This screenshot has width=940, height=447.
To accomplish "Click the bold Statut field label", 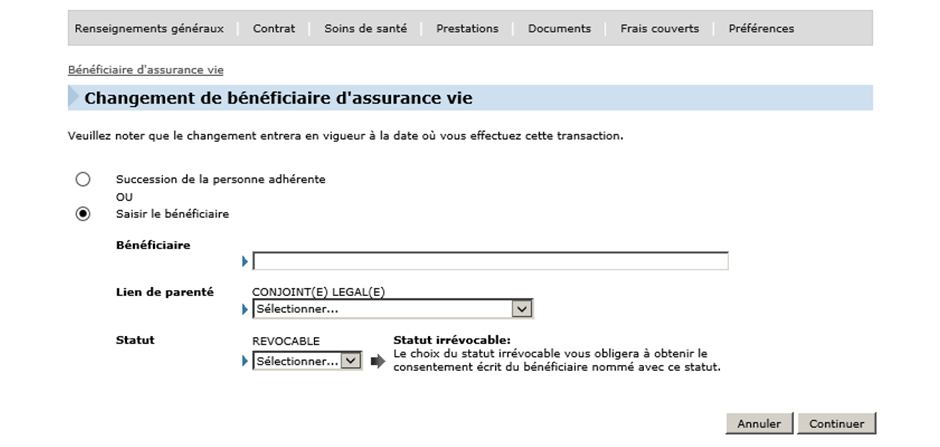I will click(135, 340).
